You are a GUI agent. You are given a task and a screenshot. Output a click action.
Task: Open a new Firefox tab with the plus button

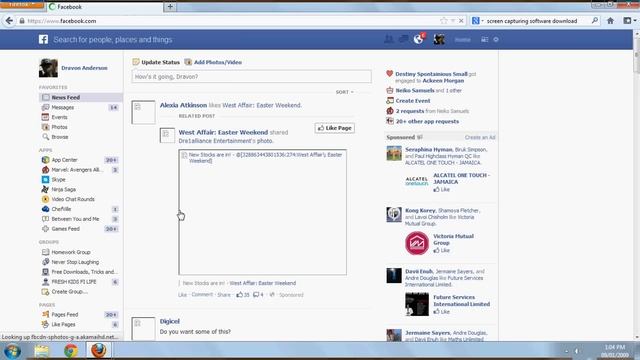[x=170, y=7]
